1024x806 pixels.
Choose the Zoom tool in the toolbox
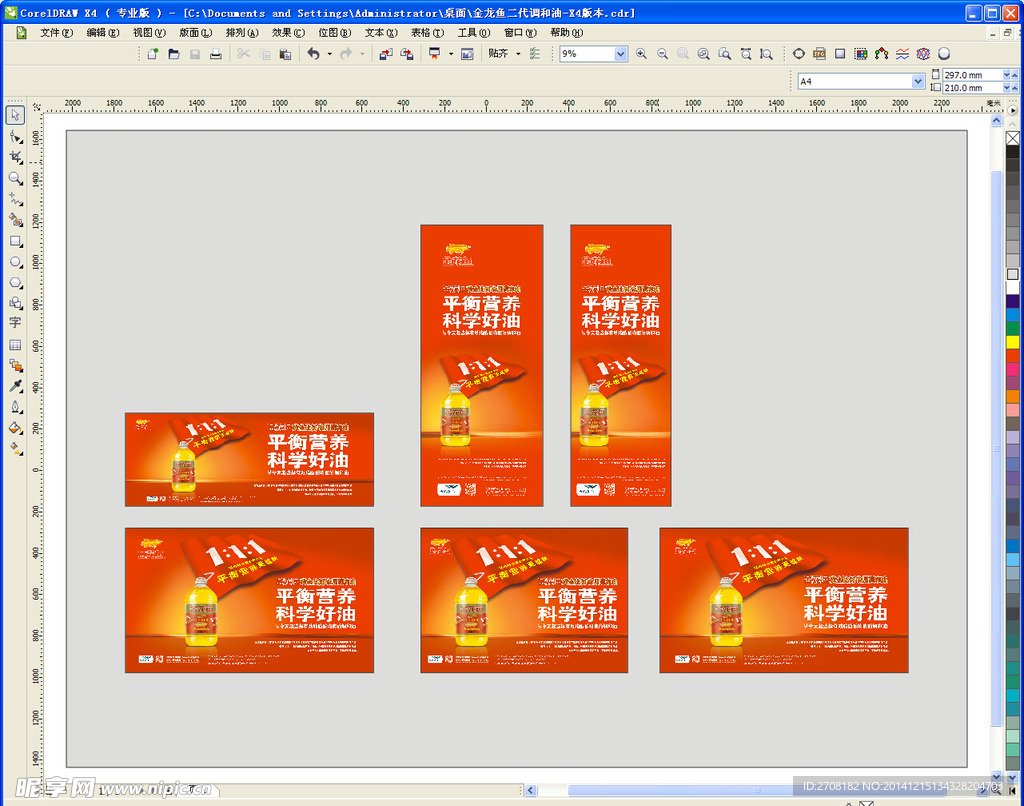point(15,178)
